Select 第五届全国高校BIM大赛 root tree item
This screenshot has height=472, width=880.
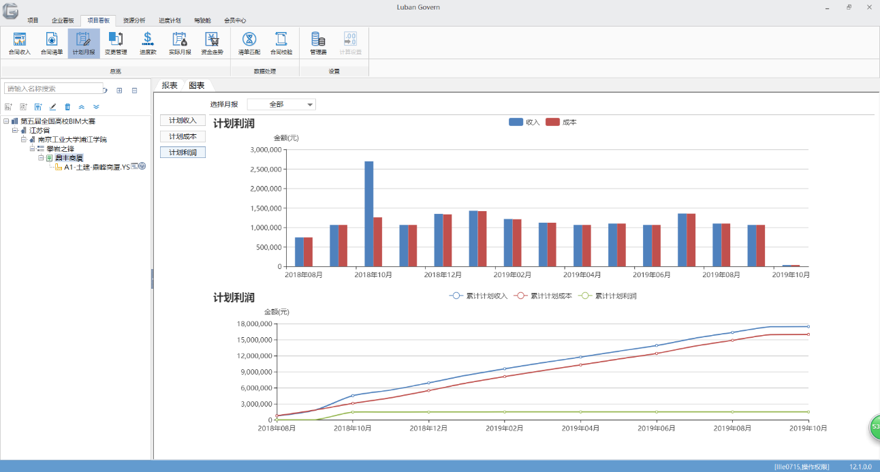(58, 121)
